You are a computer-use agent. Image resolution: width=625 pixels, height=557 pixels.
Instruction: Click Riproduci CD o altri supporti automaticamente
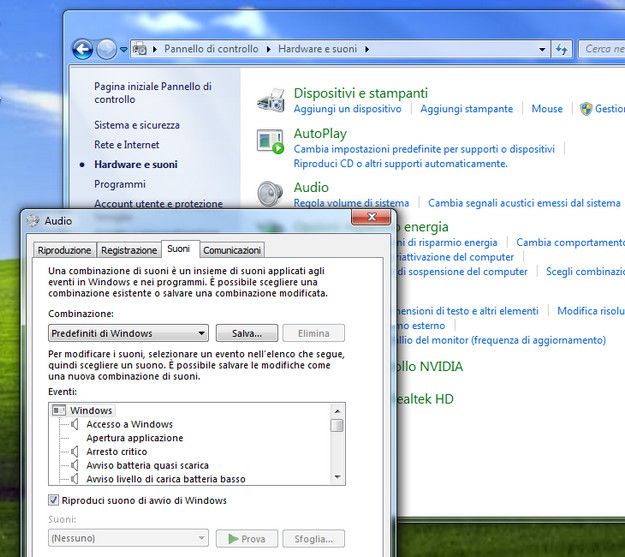click(x=401, y=164)
